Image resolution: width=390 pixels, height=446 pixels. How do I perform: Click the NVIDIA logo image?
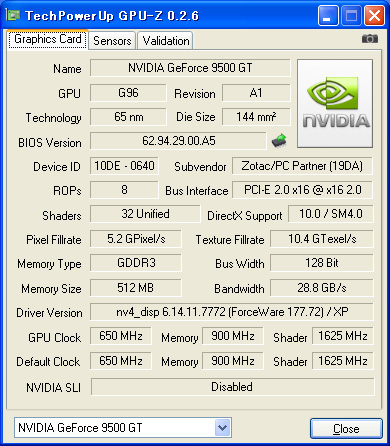coord(335,103)
